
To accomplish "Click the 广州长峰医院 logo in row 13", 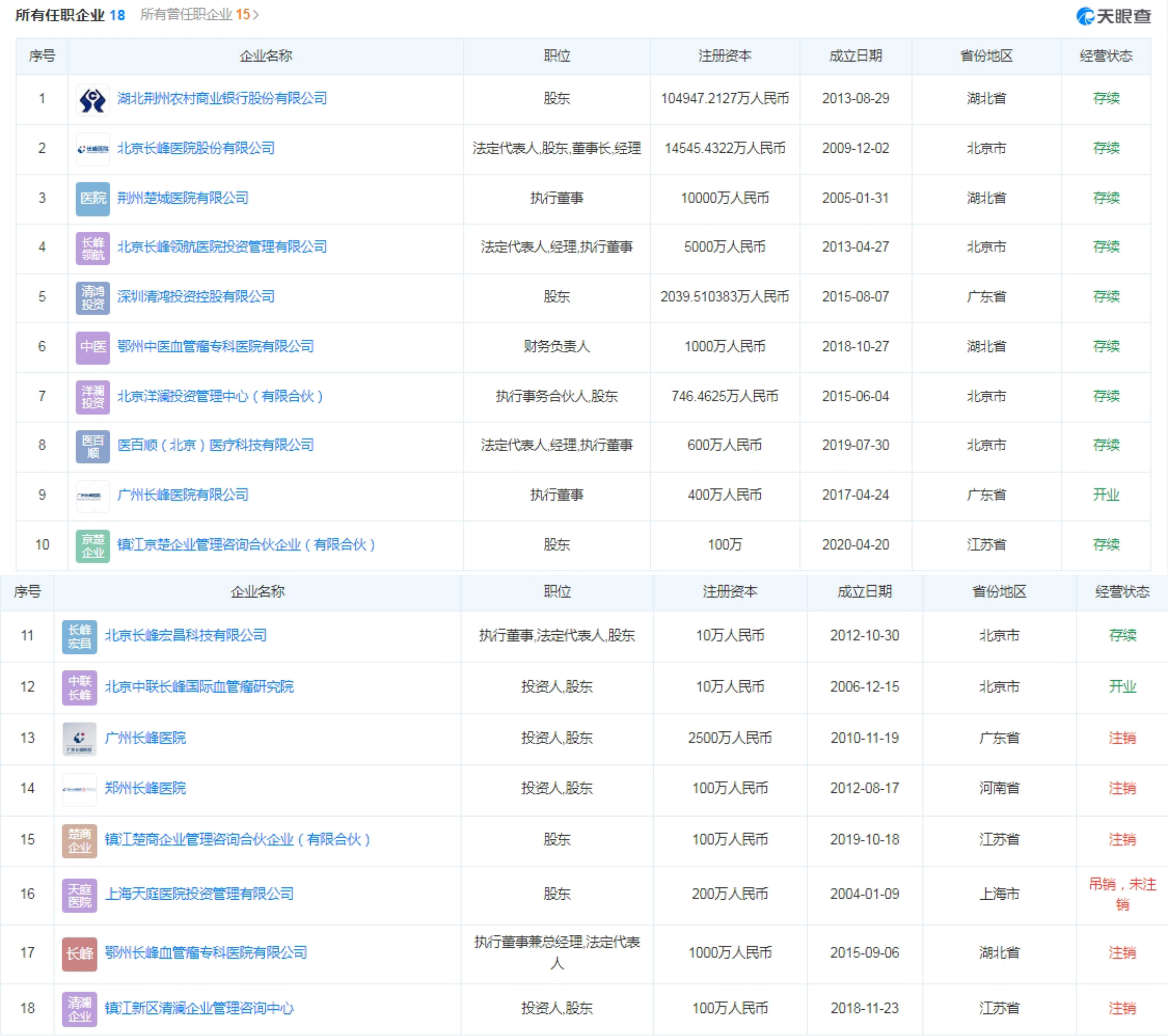I will (79, 738).
